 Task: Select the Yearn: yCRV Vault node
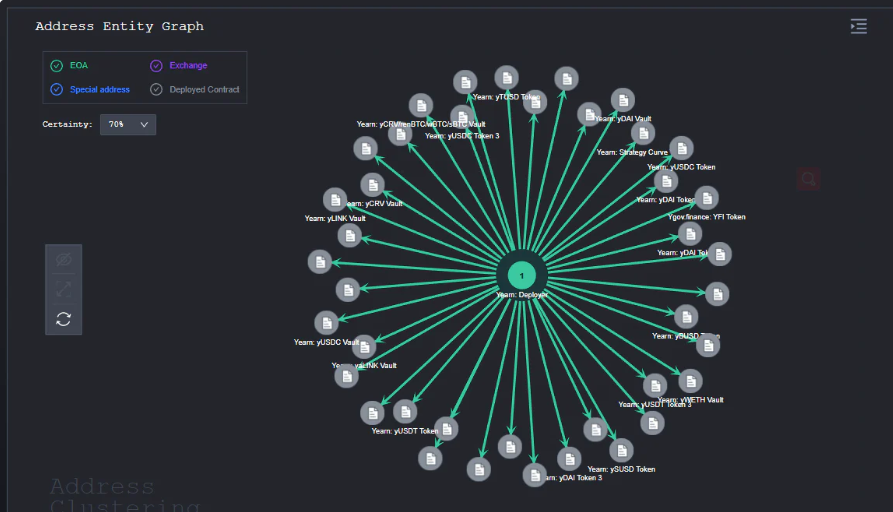(372, 185)
